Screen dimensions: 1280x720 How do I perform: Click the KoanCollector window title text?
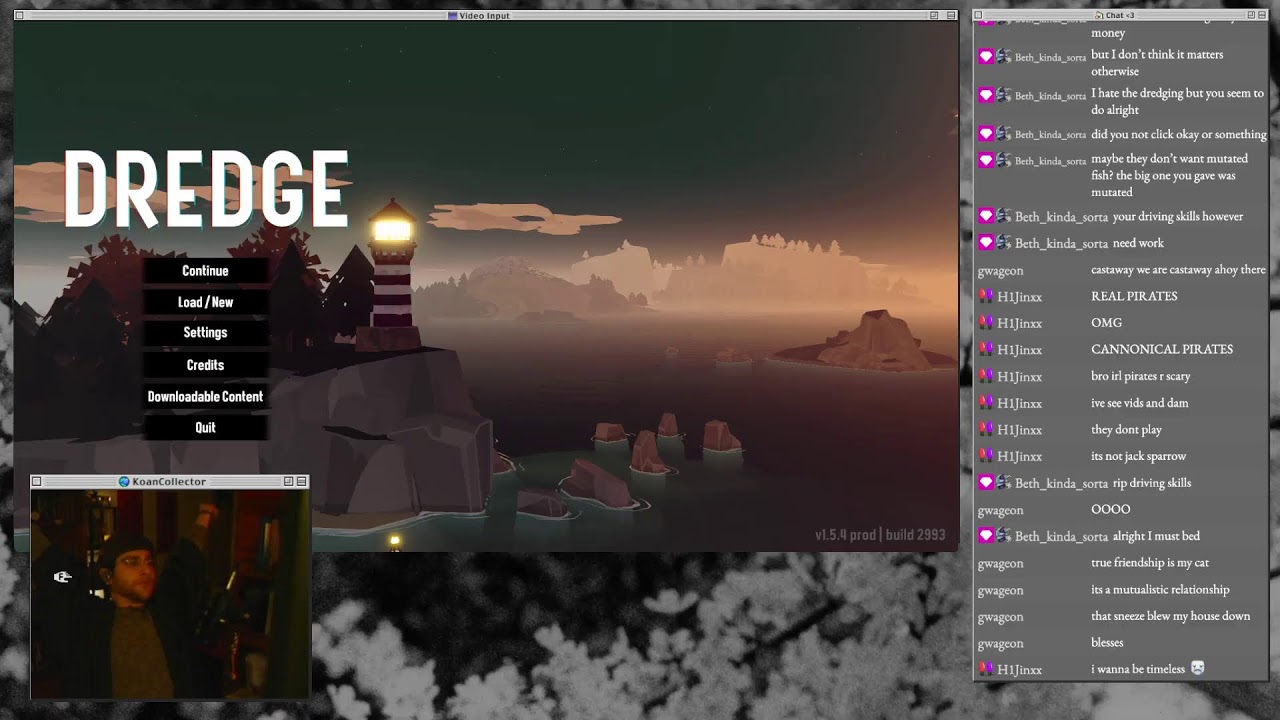[169, 482]
